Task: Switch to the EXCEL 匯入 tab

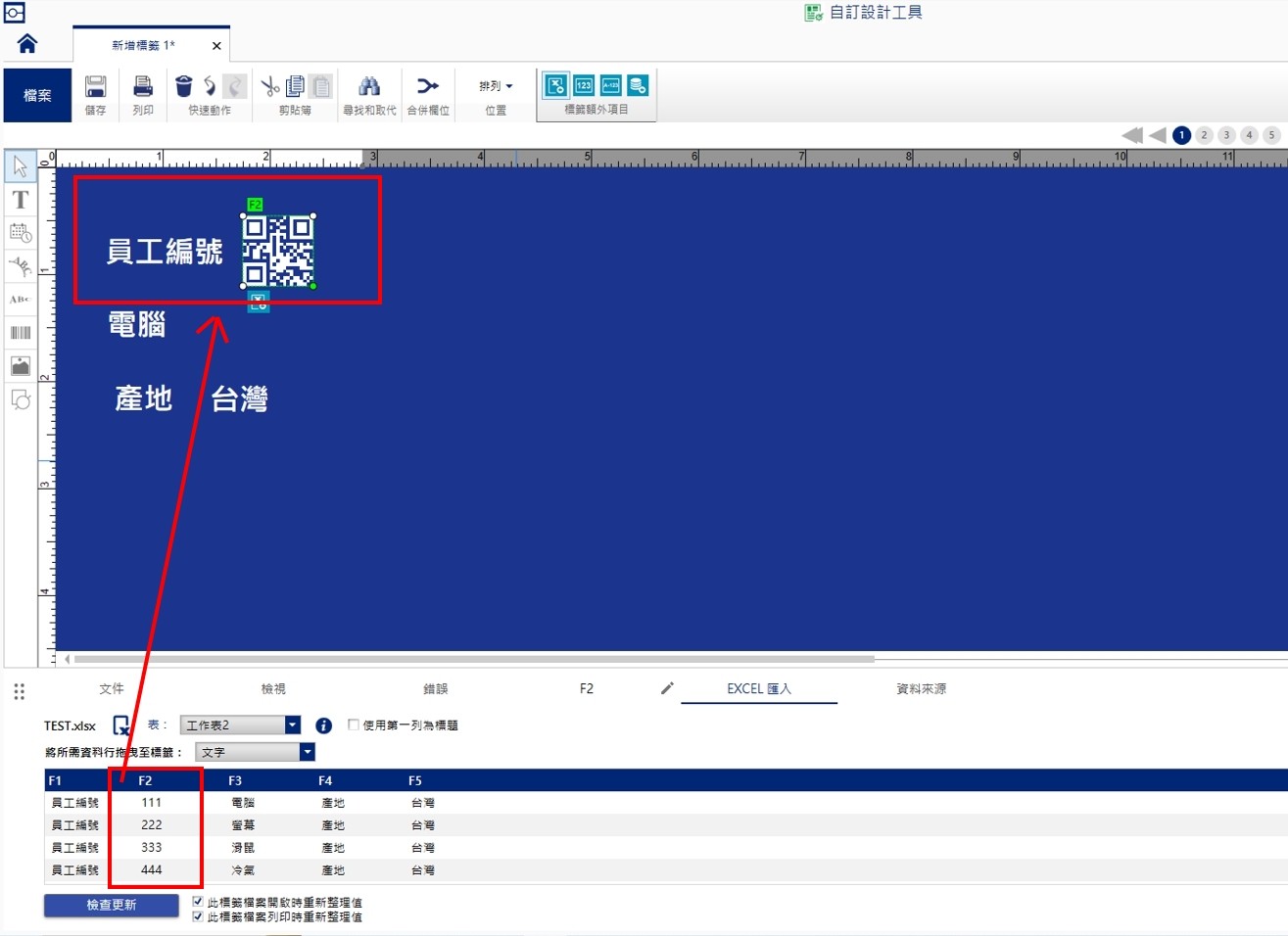Action: coord(759,688)
